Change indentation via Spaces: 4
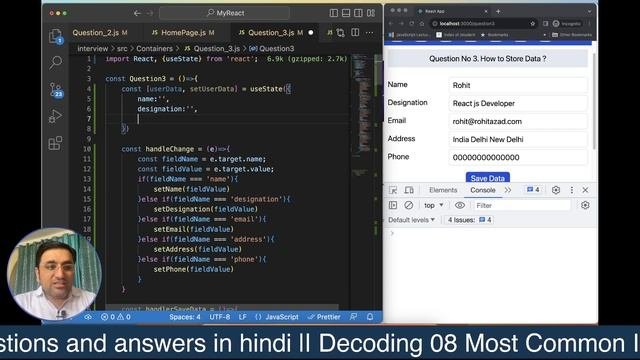Viewport: 640px width, 360px height. (x=185, y=317)
